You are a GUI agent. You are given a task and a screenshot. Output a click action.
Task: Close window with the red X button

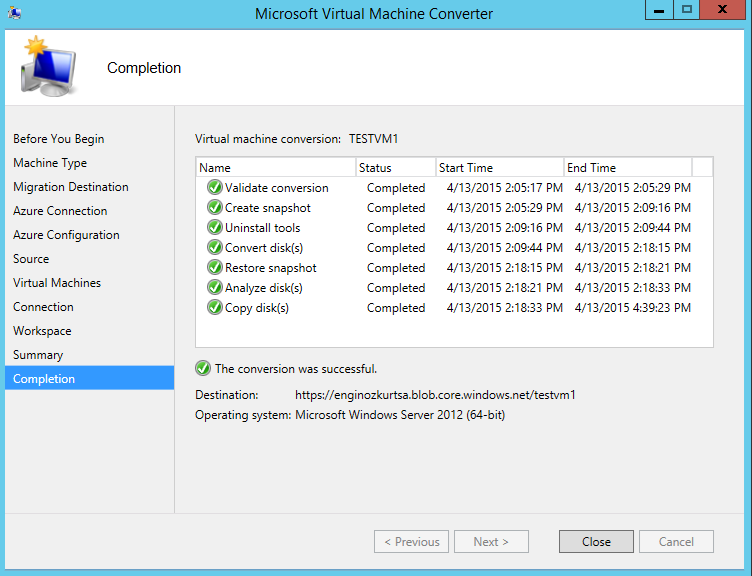722,10
